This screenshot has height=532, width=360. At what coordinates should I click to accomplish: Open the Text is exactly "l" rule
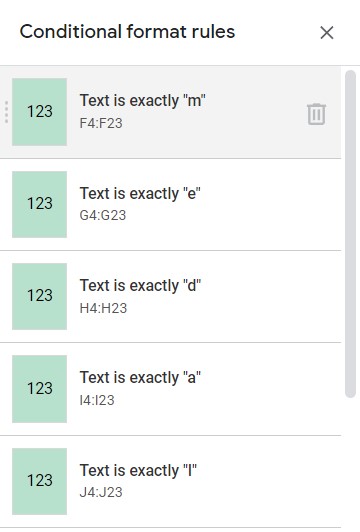click(170, 481)
